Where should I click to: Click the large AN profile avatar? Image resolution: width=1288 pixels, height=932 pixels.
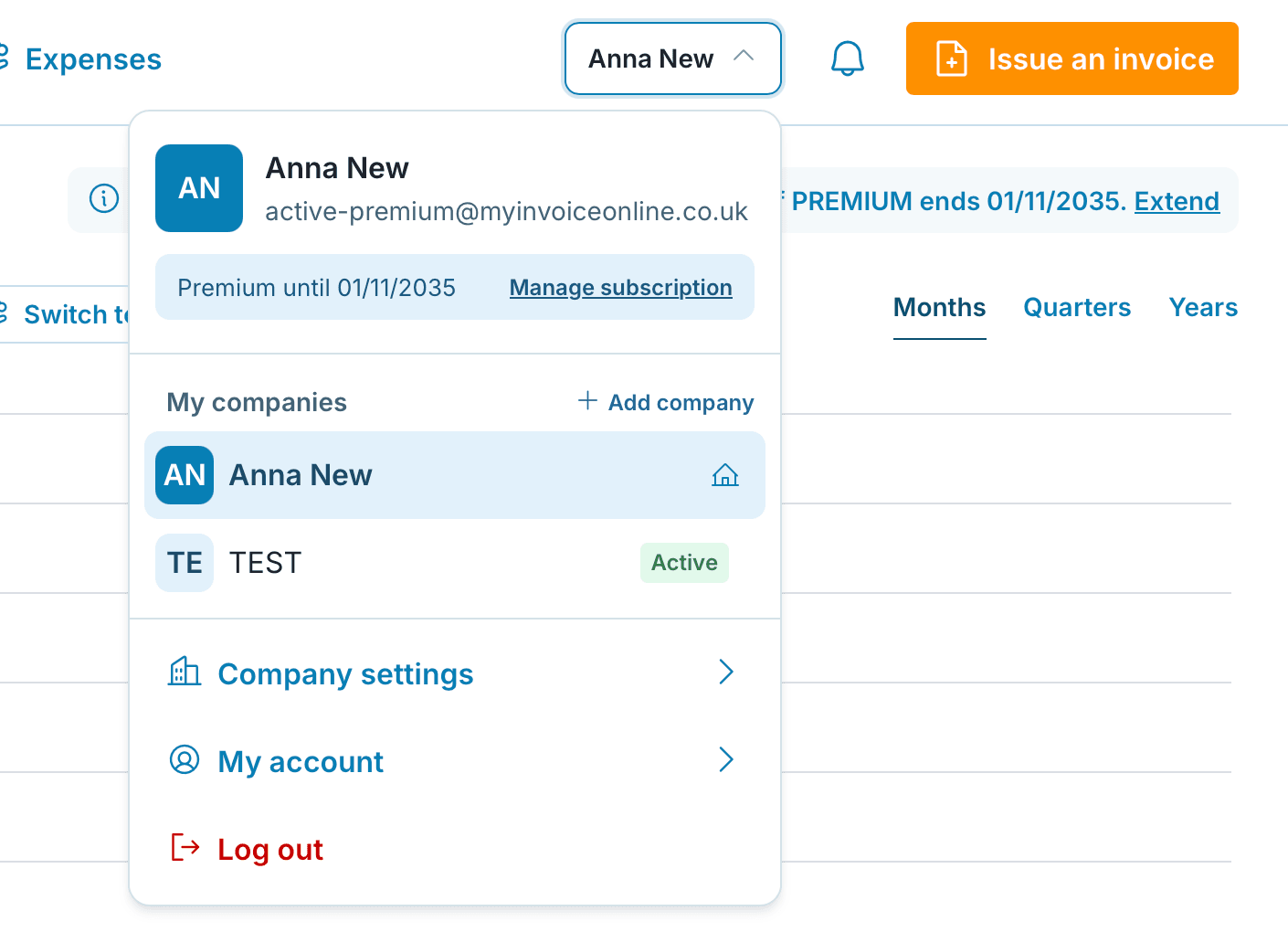click(199, 188)
